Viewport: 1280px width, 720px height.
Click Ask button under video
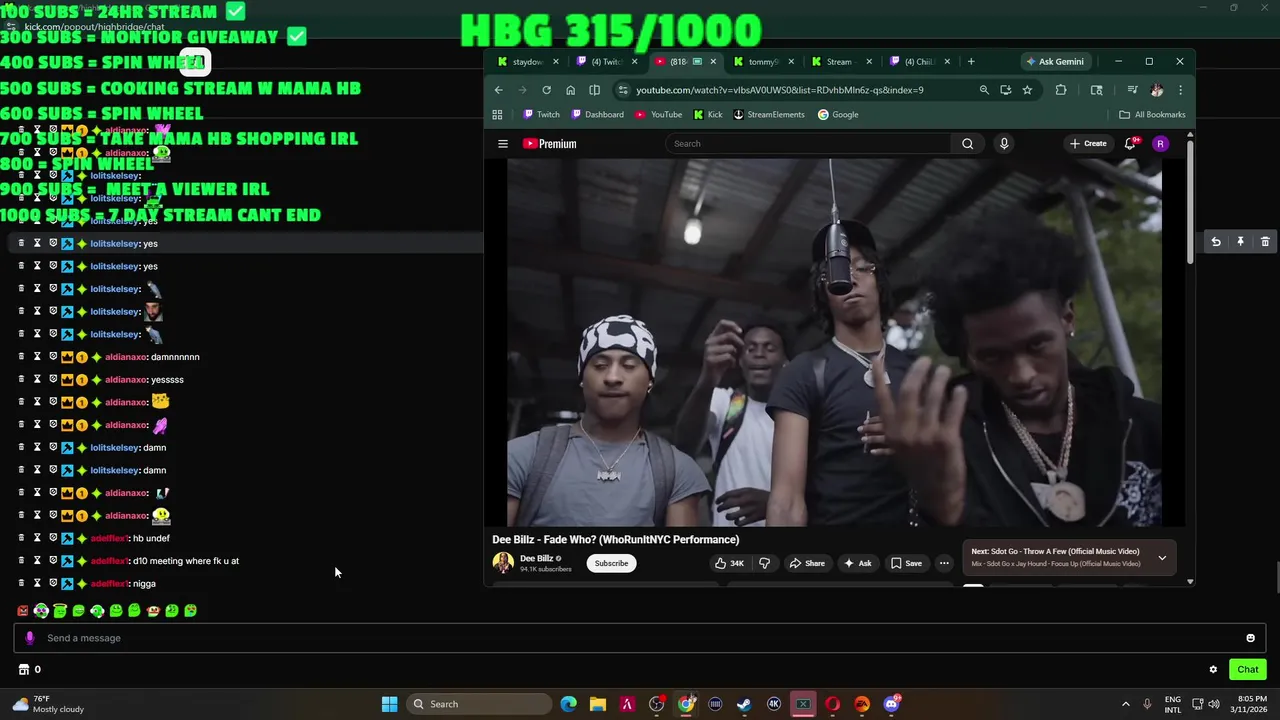(x=857, y=563)
